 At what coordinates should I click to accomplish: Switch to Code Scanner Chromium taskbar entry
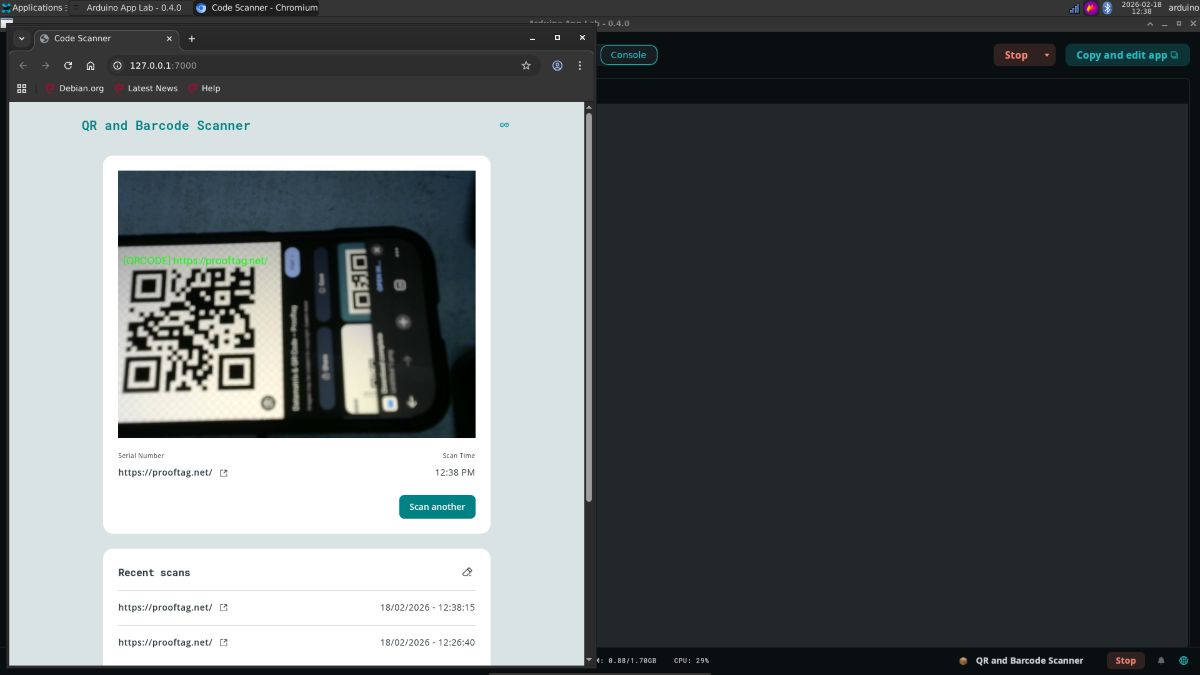[x=256, y=7]
